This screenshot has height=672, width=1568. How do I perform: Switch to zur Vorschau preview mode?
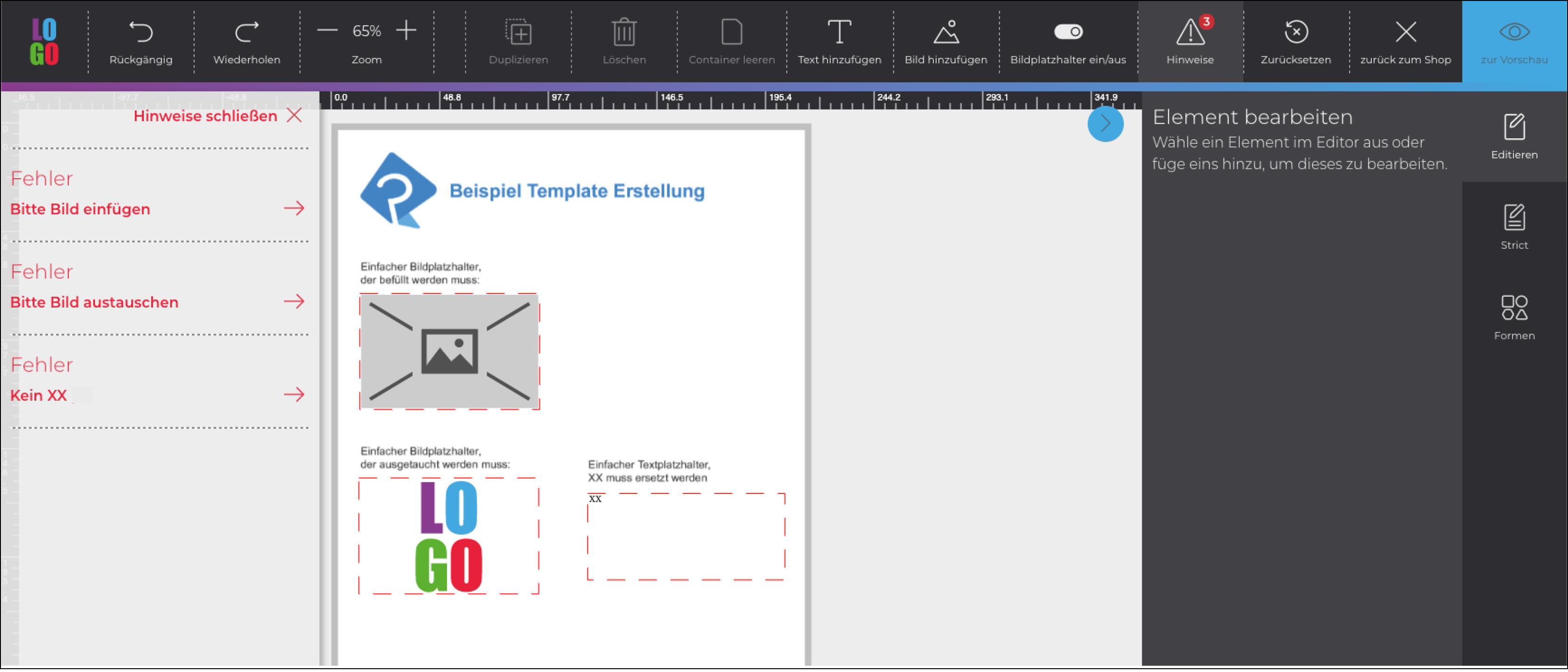tap(1514, 33)
